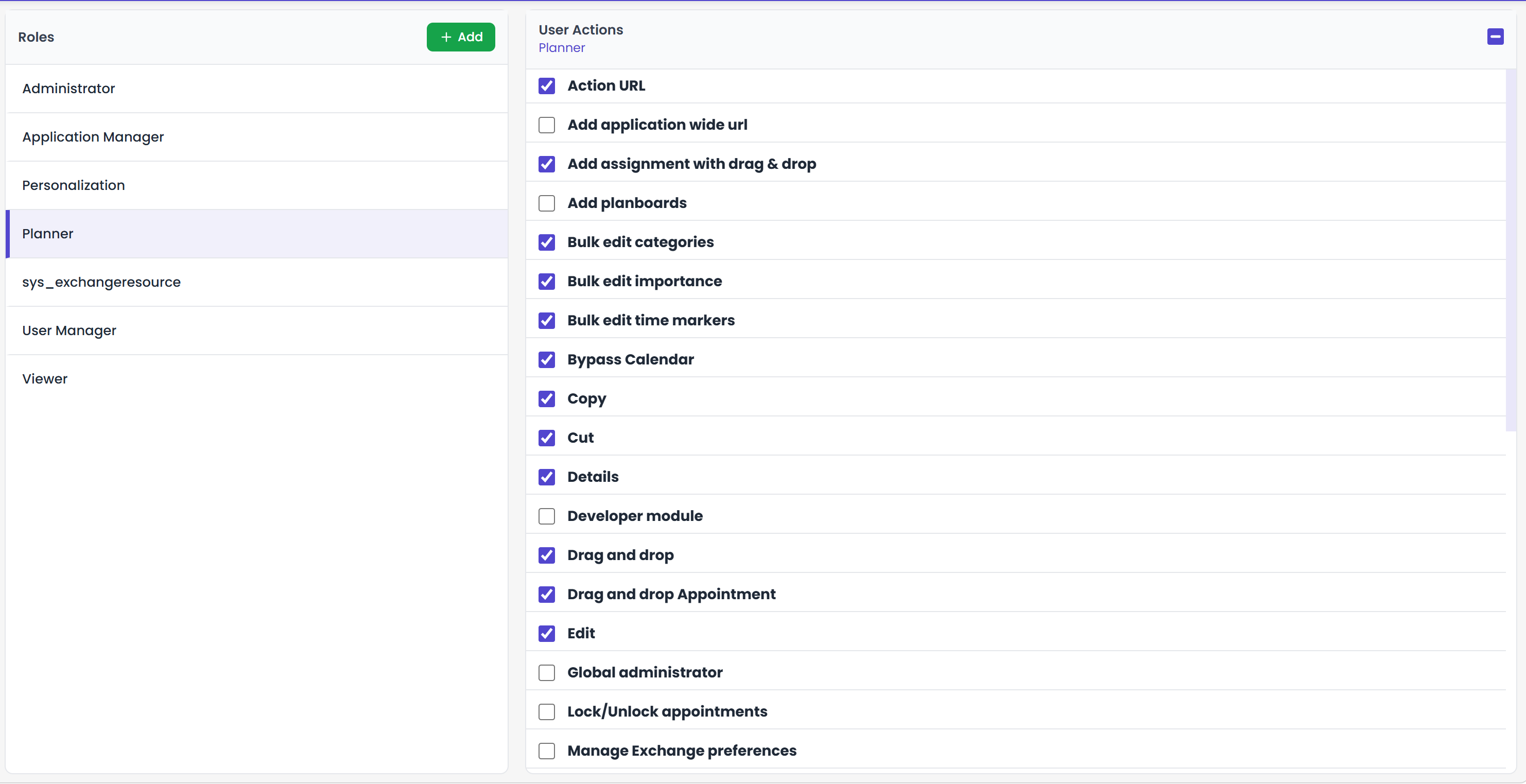1526x784 pixels.
Task: Toggle Bulk edit importance checkbox
Action: (547, 281)
